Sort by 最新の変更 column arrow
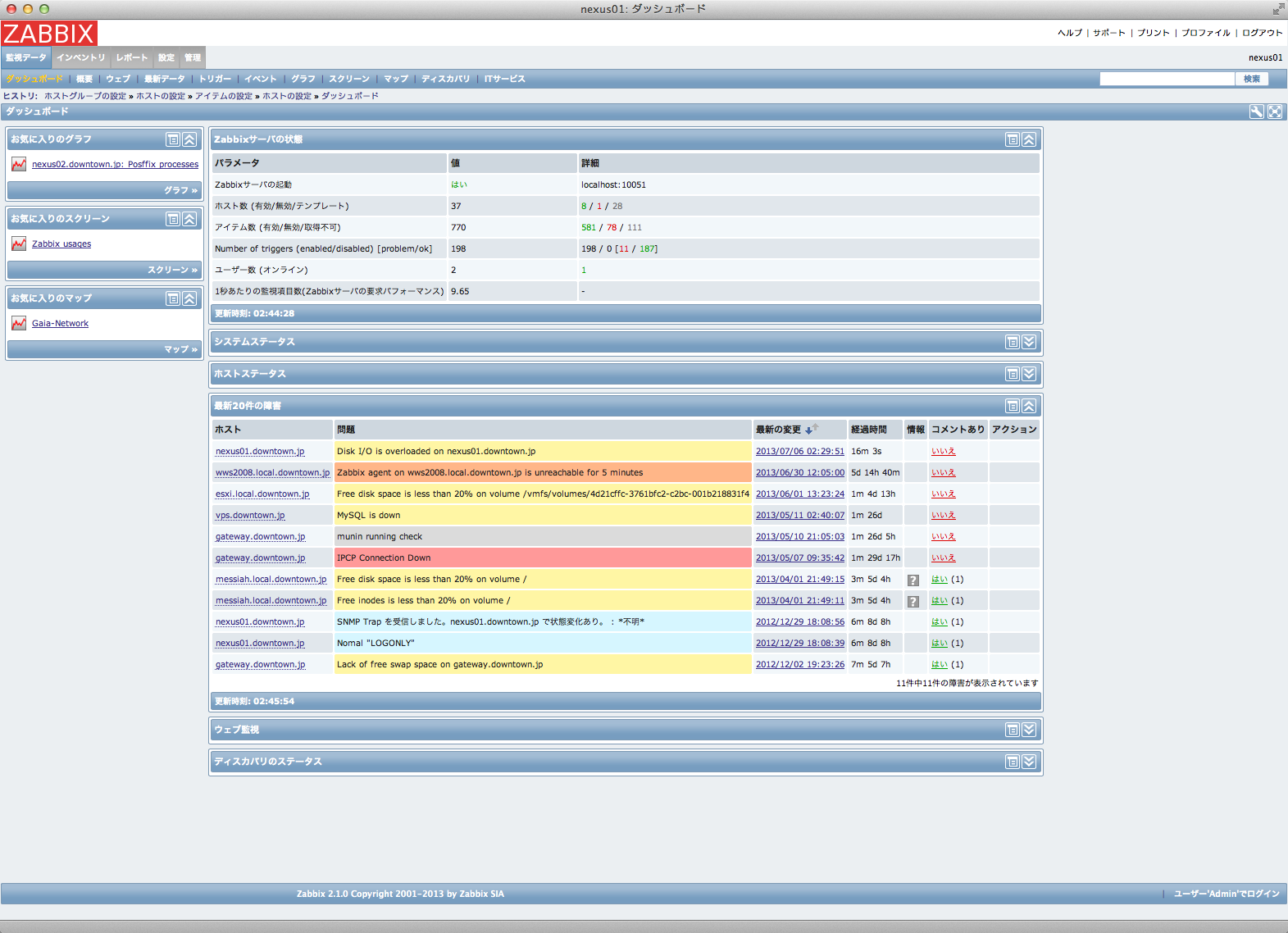The height and width of the screenshot is (933, 1288). pos(812,430)
